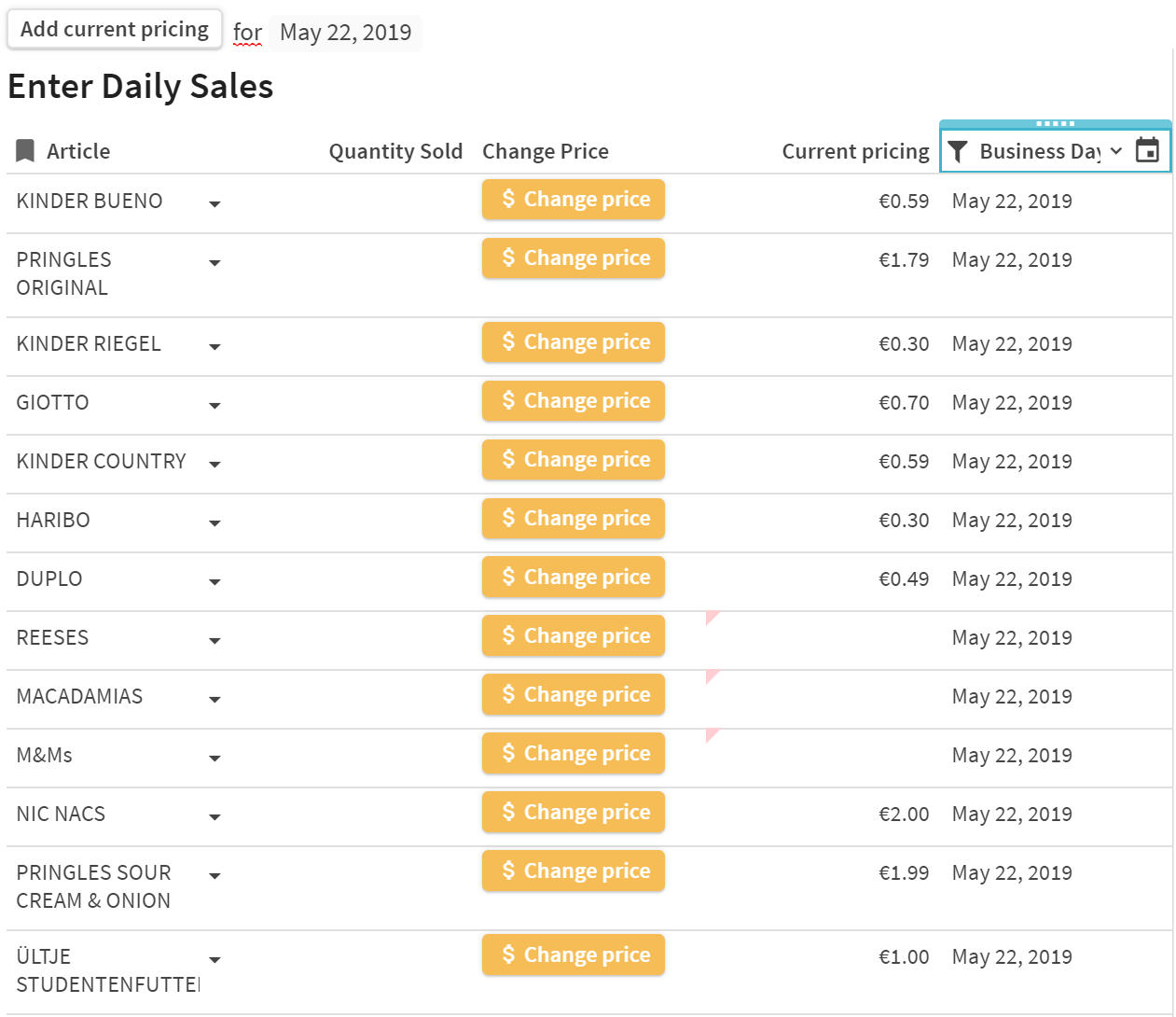Click the Current pricing column header
The width and height of the screenshot is (1176, 1017).
[855, 151]
